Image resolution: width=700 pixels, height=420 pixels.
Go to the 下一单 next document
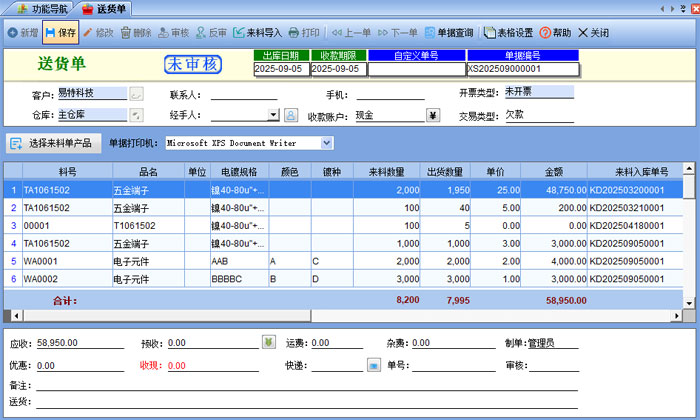click(x=397, y=32)
